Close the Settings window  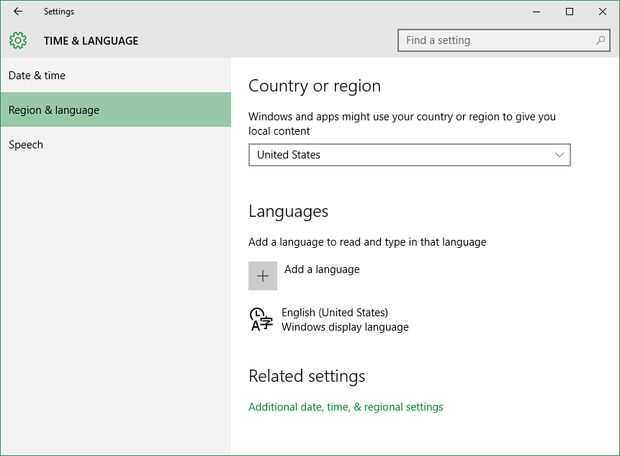(602, 11)
